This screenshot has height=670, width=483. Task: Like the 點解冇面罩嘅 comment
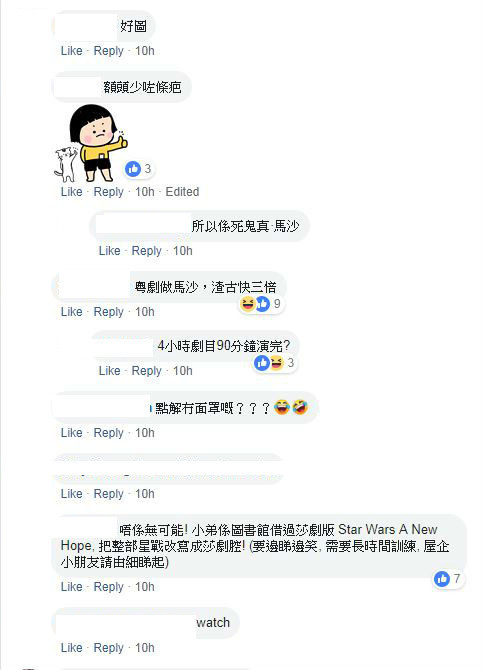71,433
